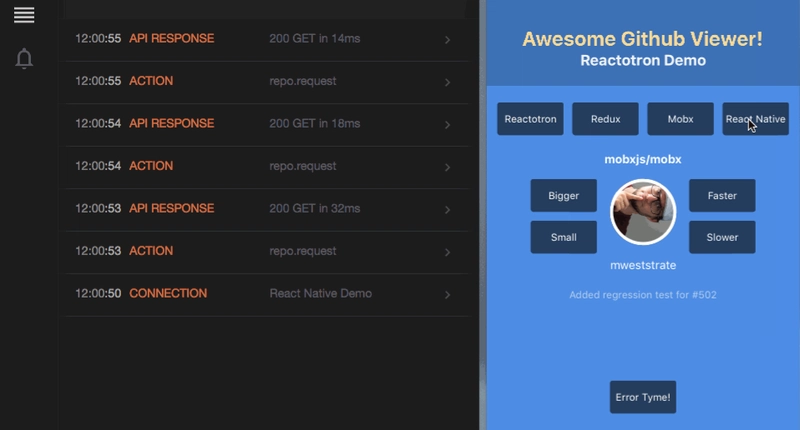Select '200 GET in 18ms' text

pyautogui.click(x=314, y=123)
